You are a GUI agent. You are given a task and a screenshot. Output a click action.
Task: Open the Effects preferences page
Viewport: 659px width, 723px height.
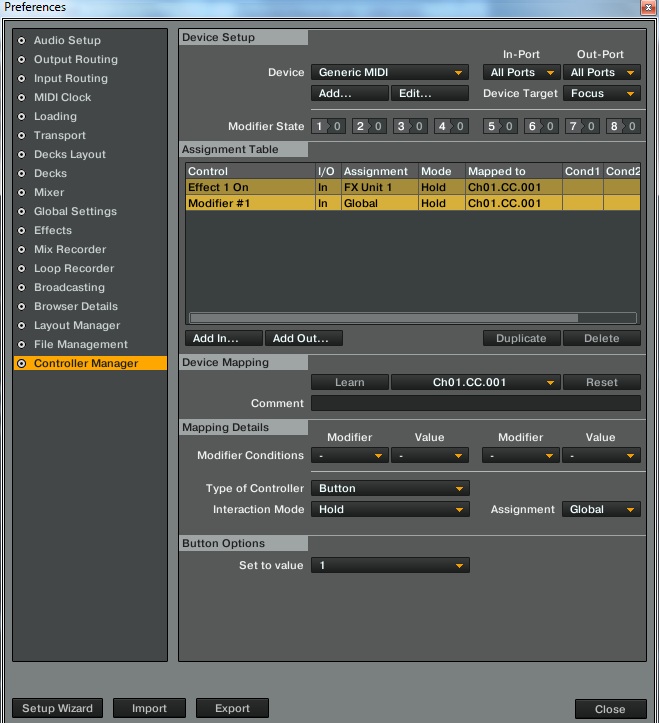point(53,230)
